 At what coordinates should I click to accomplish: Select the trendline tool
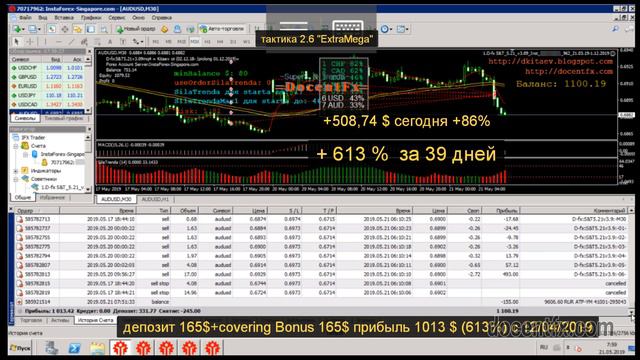click(71, 42)
